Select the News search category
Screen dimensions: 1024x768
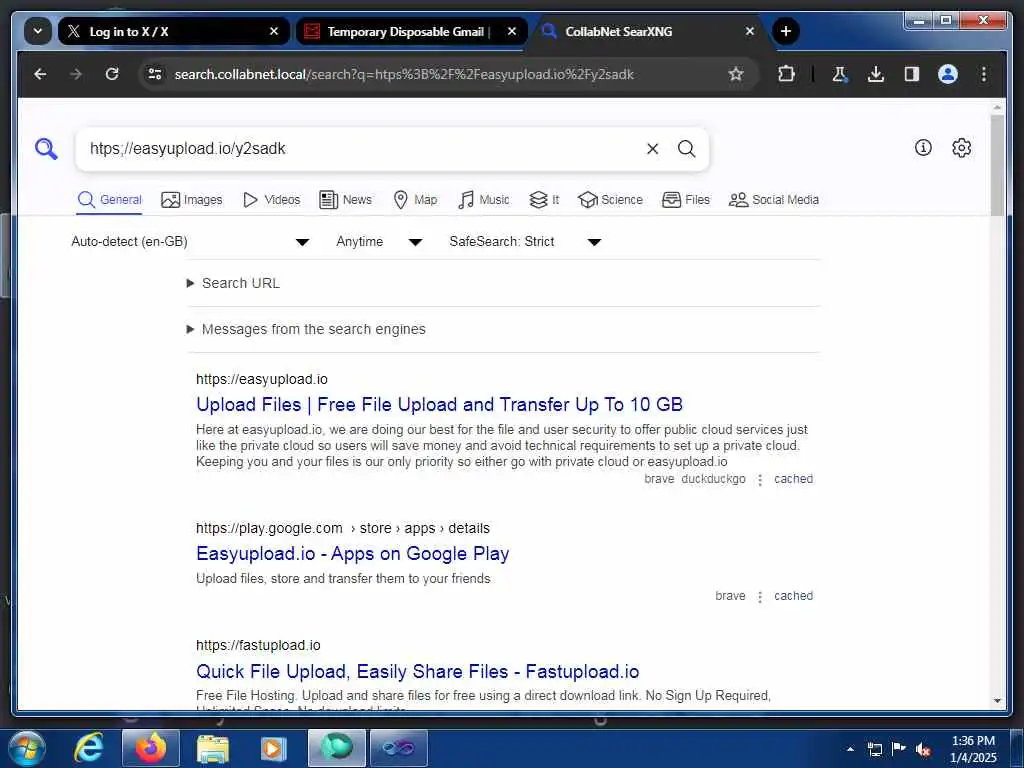[345, 200]
